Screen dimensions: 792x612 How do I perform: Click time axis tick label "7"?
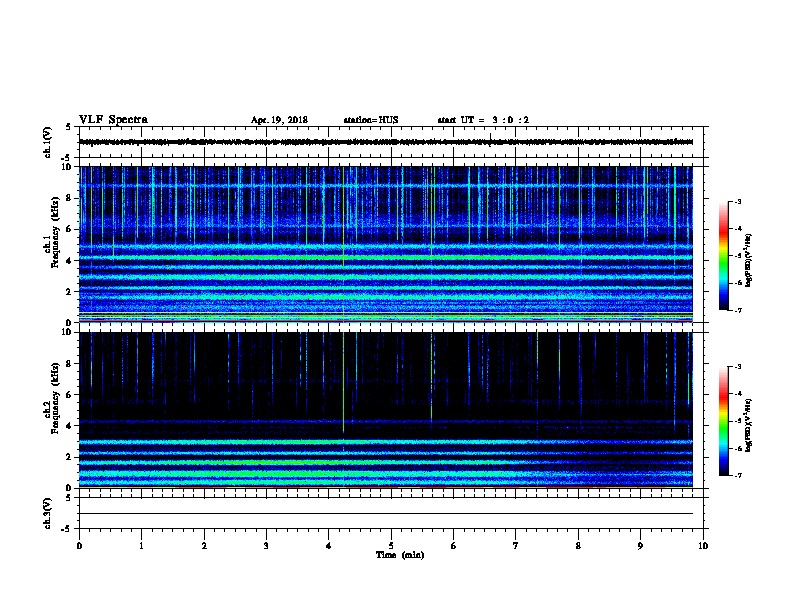[x=516, y=546]
